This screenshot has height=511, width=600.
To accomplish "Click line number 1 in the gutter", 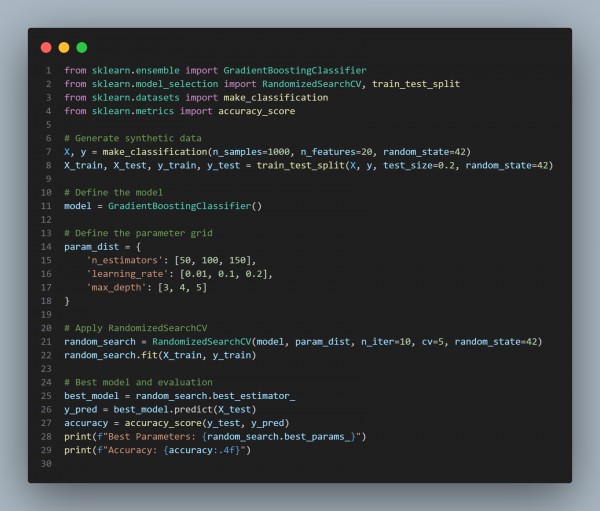I will click(49, 70).
